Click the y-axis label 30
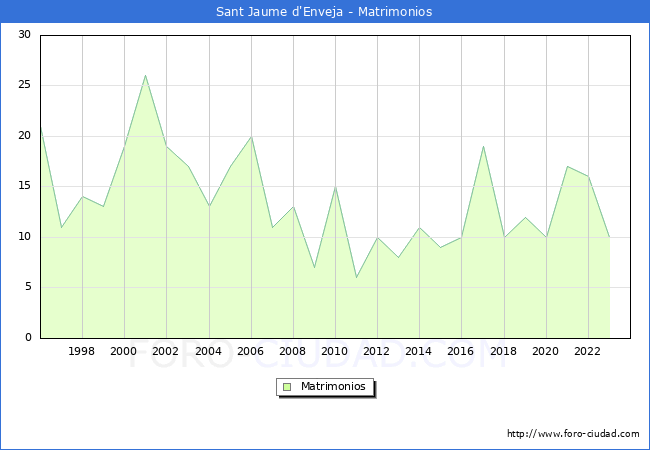The height and width of the screenshot is (450, 650). click(x=24, y=34)
